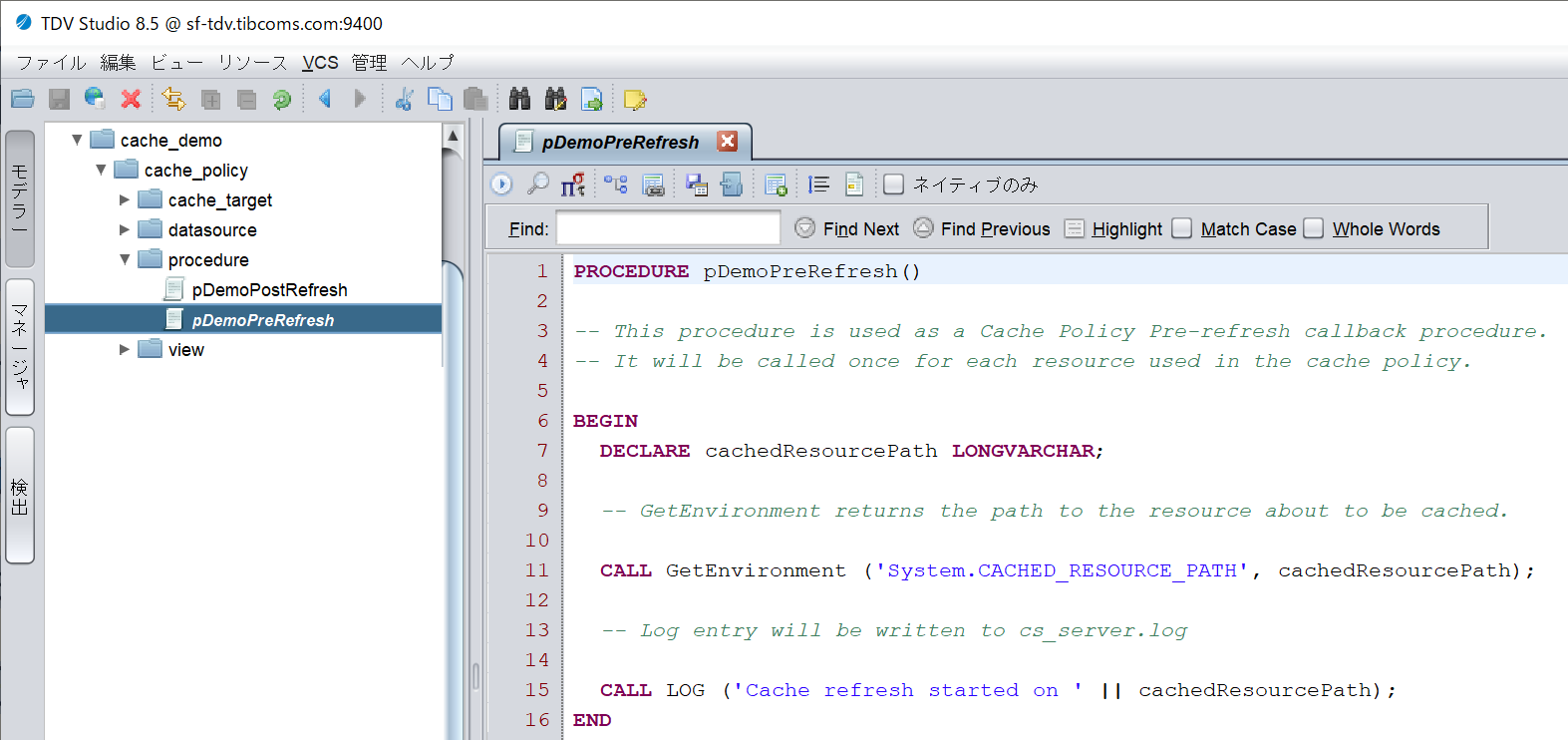Run the procedure with the play icon
This screenshot has height=740, width=1568.
tap(501, 184)
